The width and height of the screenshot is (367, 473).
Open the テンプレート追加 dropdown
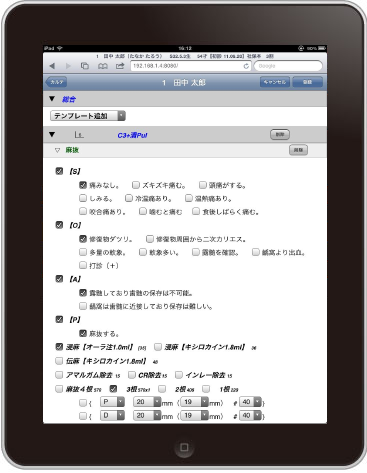click(88, 116)
